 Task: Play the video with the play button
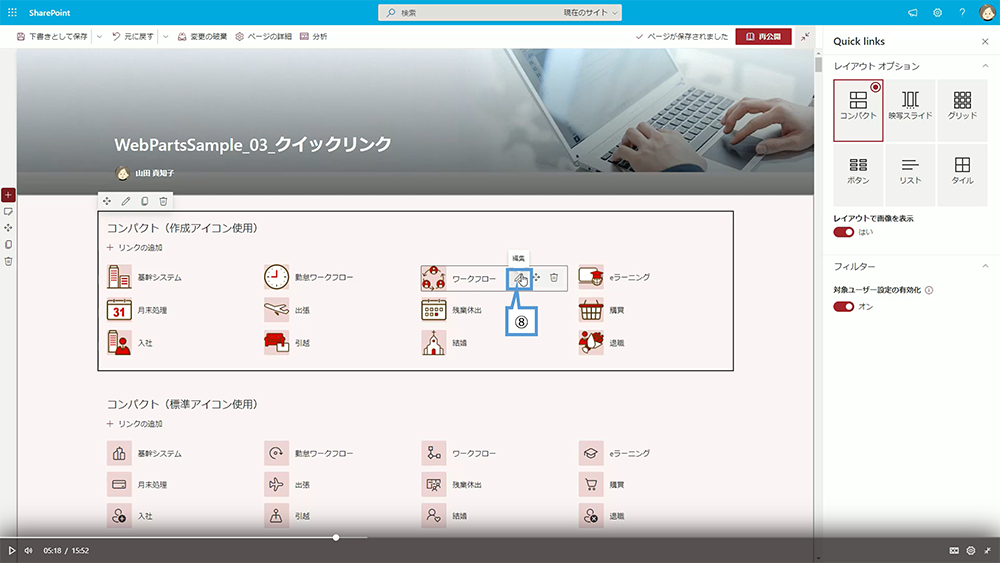tap(11, 550)
